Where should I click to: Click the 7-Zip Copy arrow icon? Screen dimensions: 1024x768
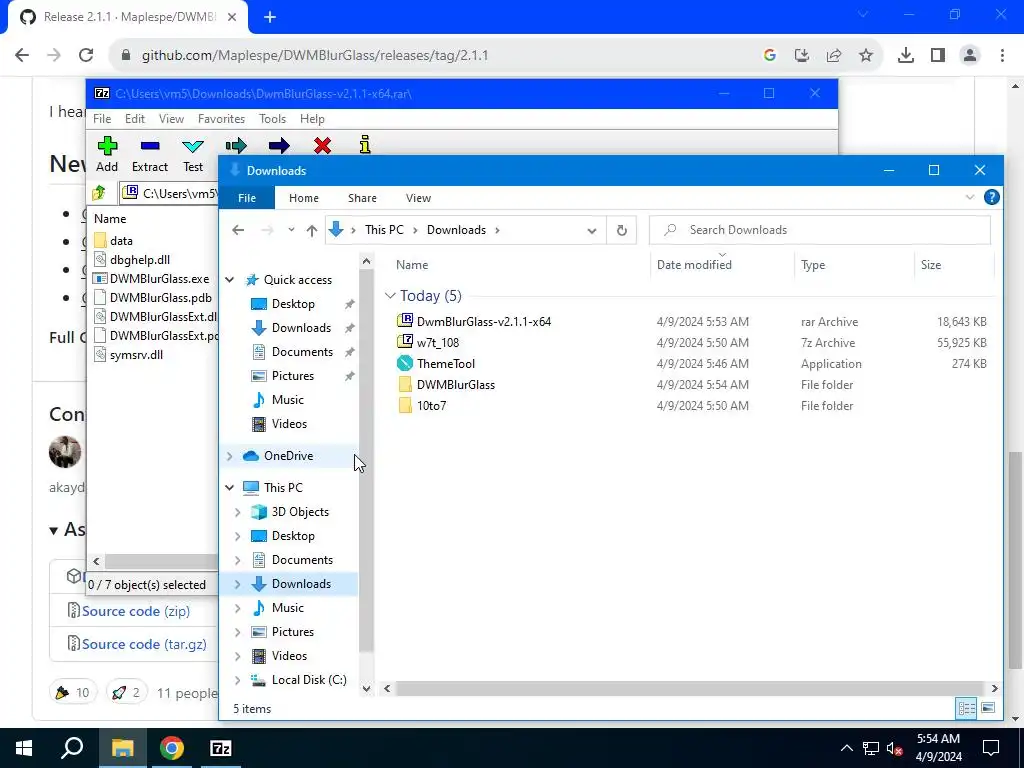click(236, 146)
